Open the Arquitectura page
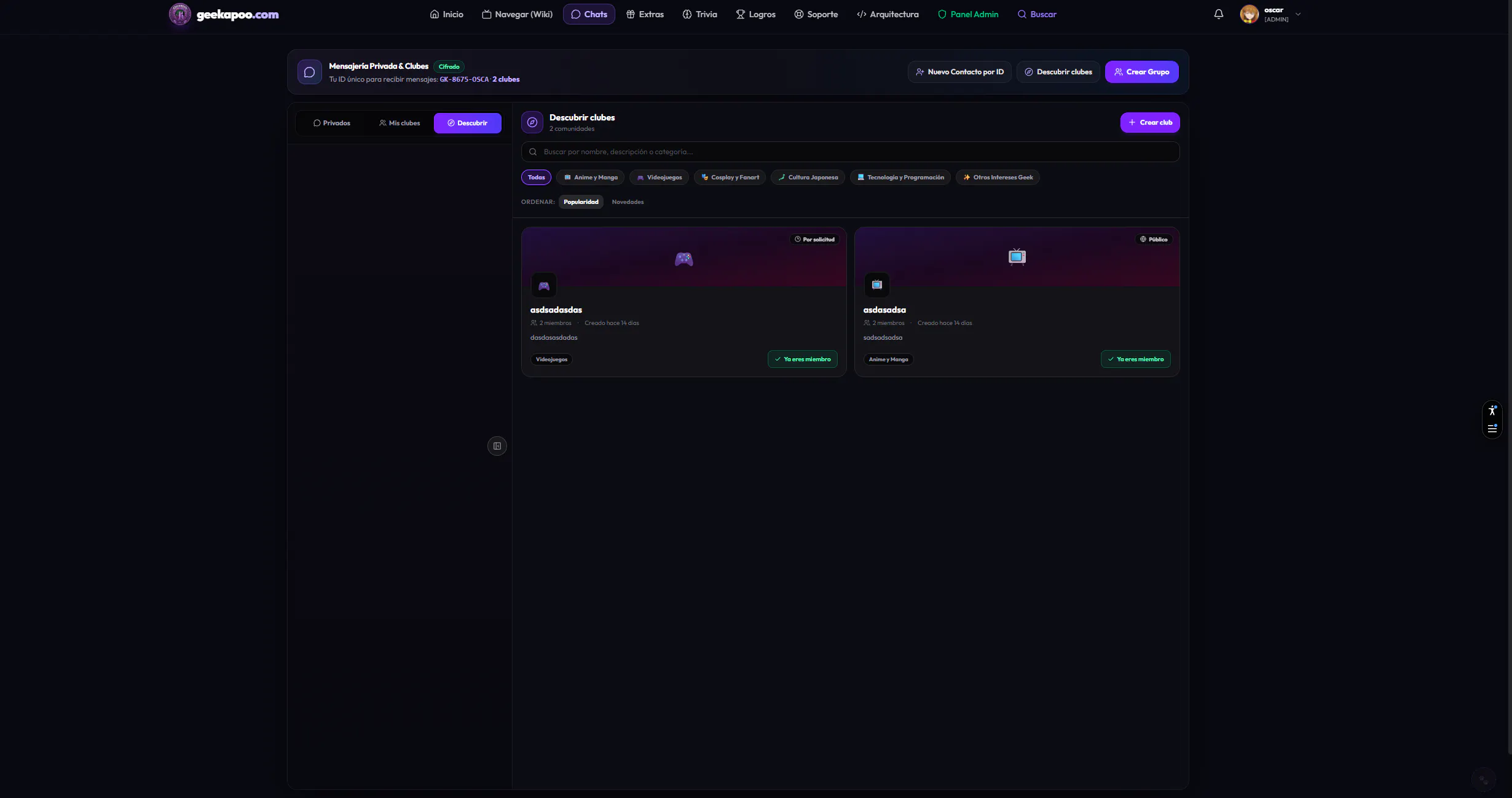Image resolution: width=1512 pixels, height=798 pixels. tap(888, 14)
